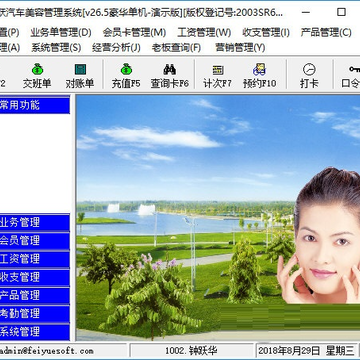Click the 打卡 clock icon
360x360 pixels.
pos(309,69)
